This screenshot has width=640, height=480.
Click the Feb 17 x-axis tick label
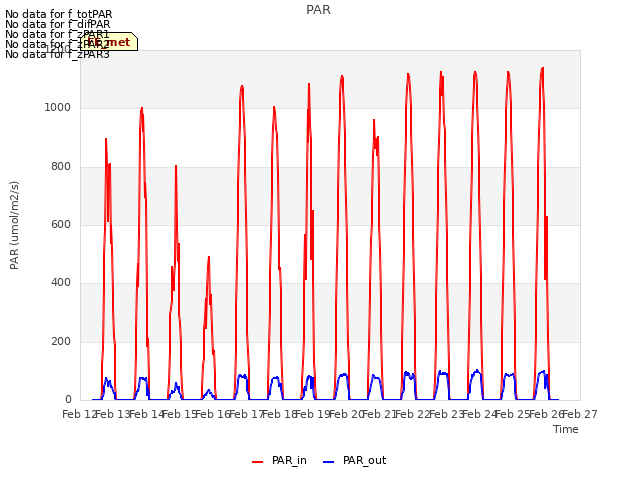pos(247,414)
